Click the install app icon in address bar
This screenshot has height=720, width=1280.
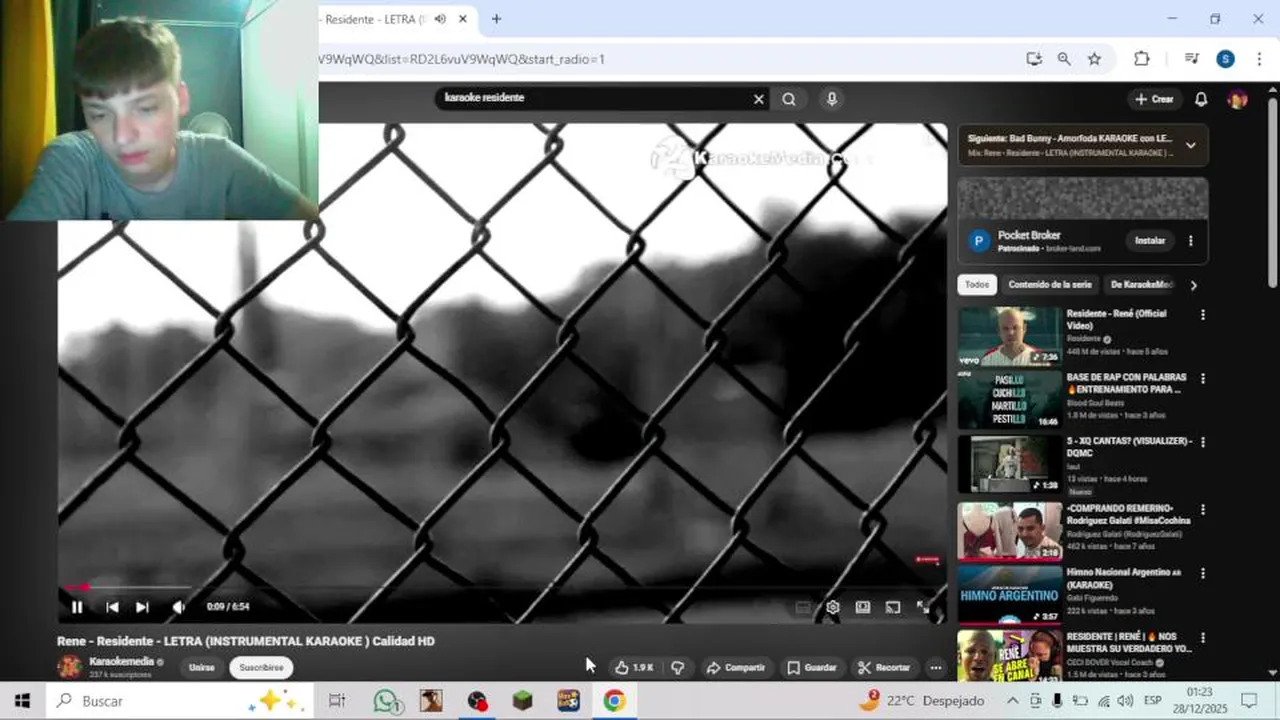(1034, 59)
